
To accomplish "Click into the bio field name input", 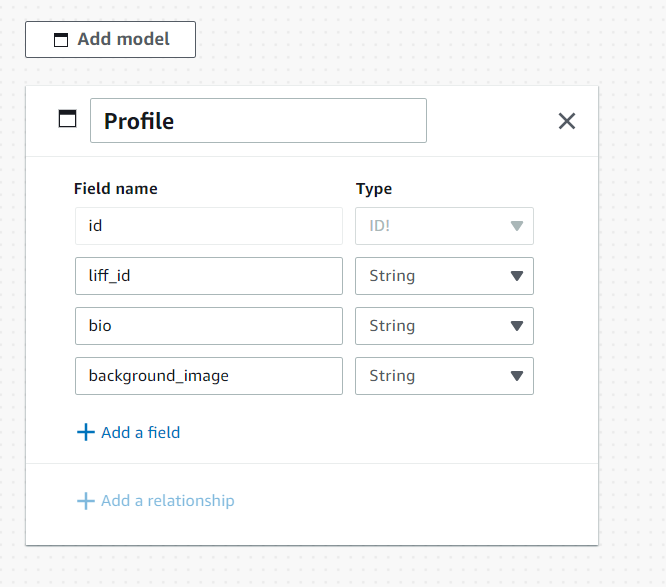I will (x=208, y=326).
